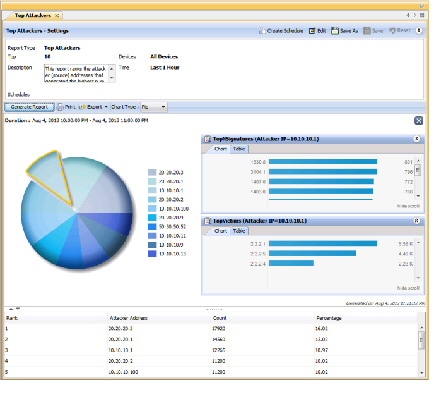Click the Create Schedule icon

pos(262,31)
